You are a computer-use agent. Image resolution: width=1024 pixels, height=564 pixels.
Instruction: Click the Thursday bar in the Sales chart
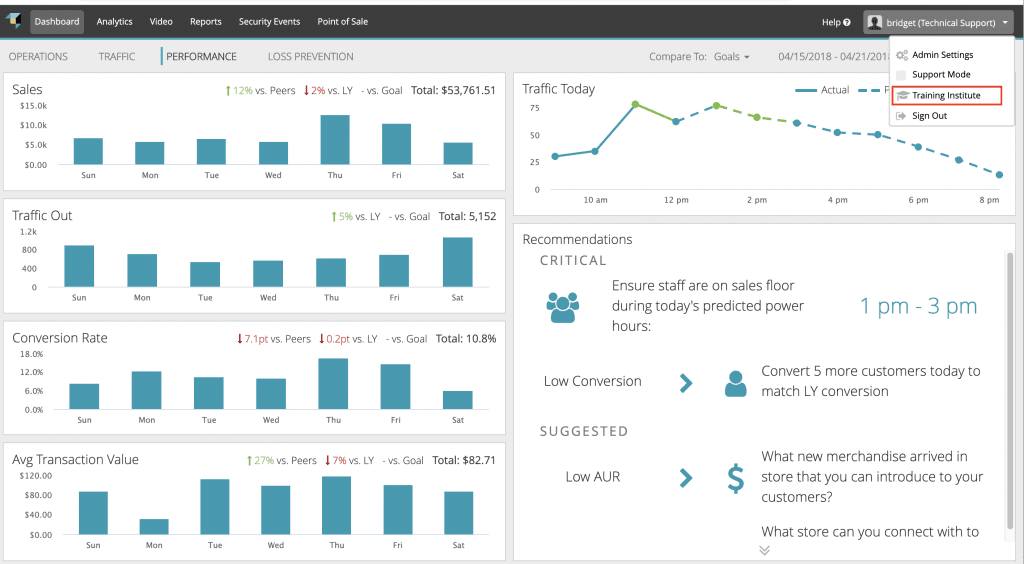pos(335,139)
